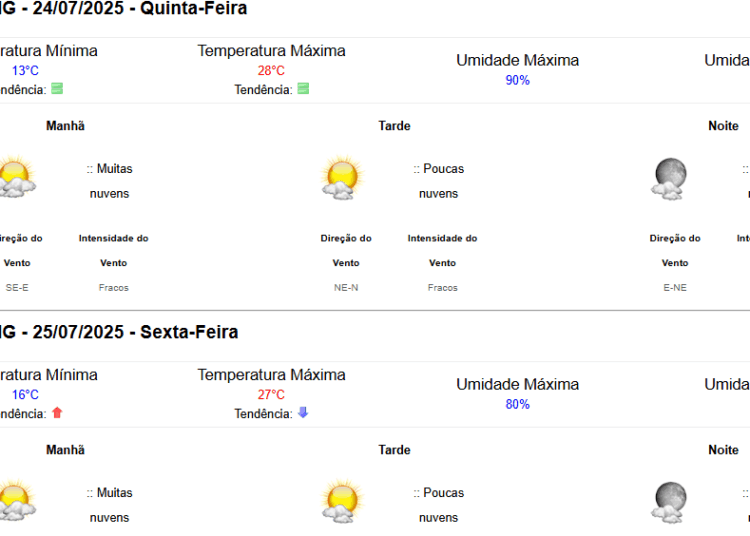Select the 24/07/2025 Quinta-Feira heading
The image size is (750, 536).
tap(123, 8)
